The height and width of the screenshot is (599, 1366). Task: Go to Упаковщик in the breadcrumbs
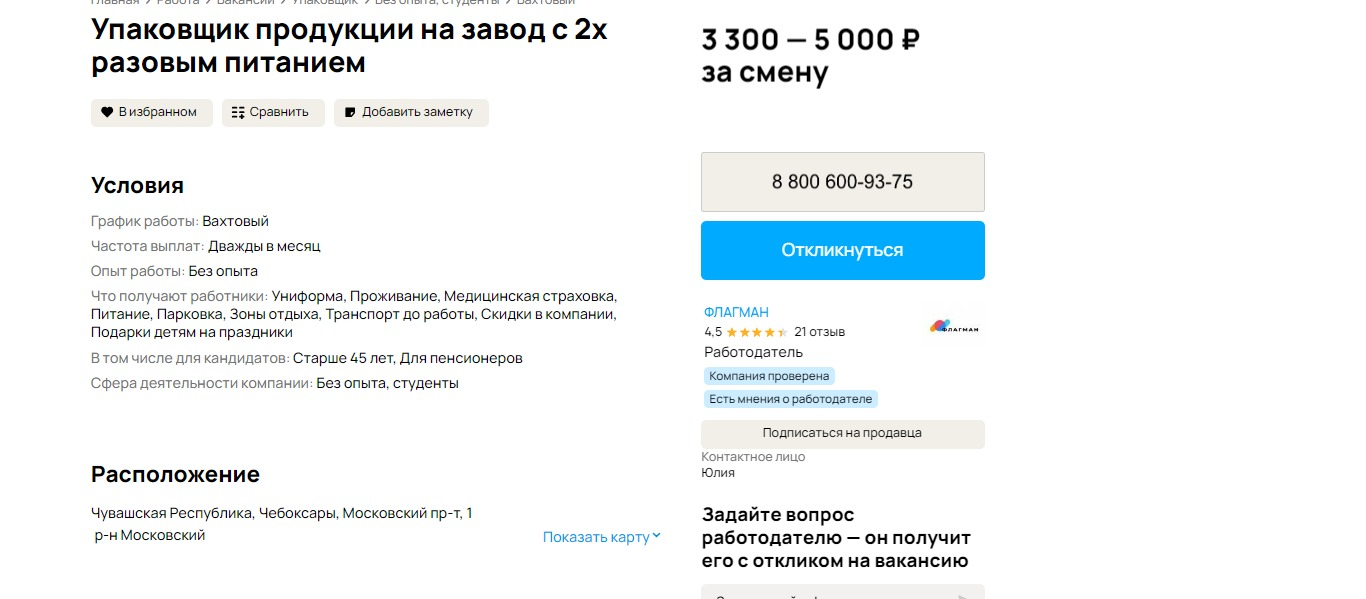(325, 2)
